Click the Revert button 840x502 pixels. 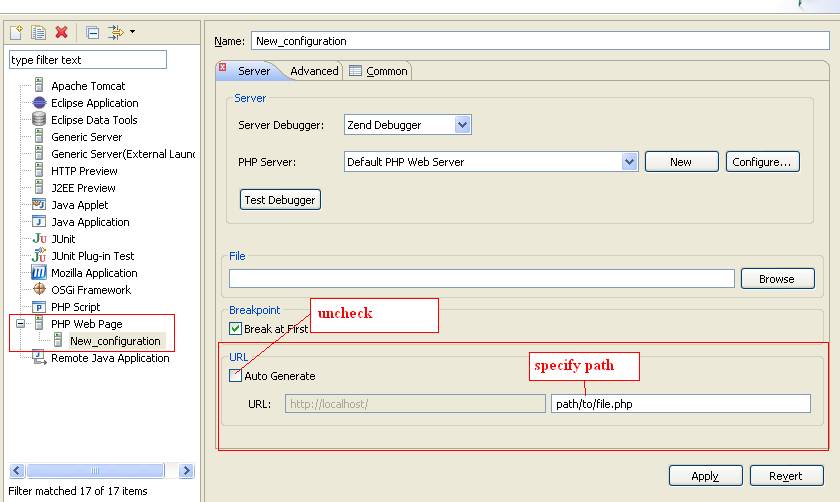coord(786,476)
